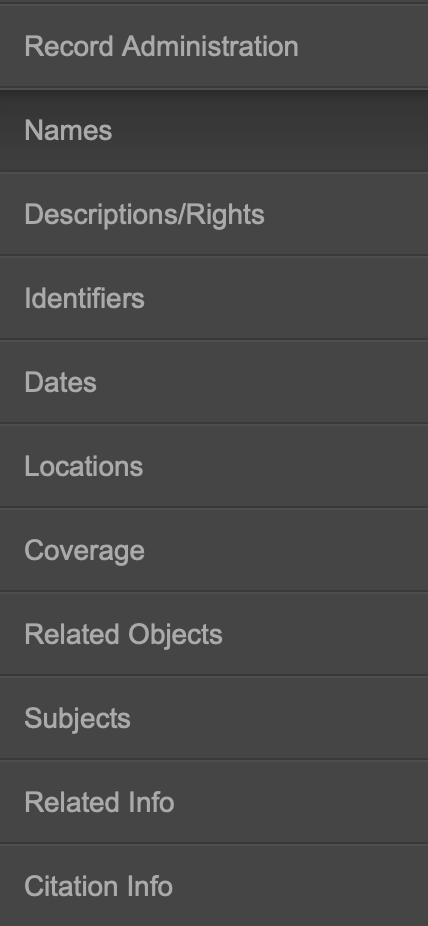Jump to Citation Info at list bottom
The image size is (428, 926).
point(214,885)
